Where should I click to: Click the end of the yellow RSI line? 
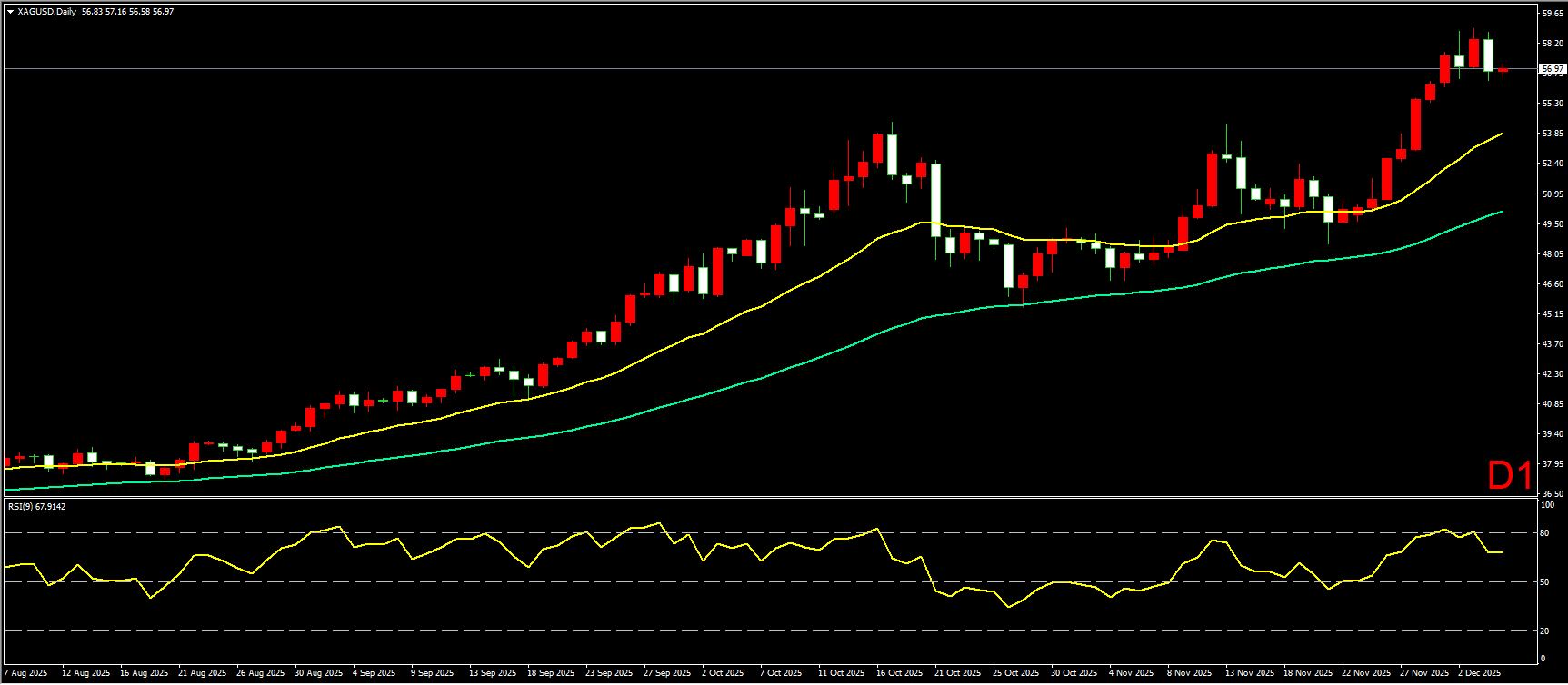1502,552
